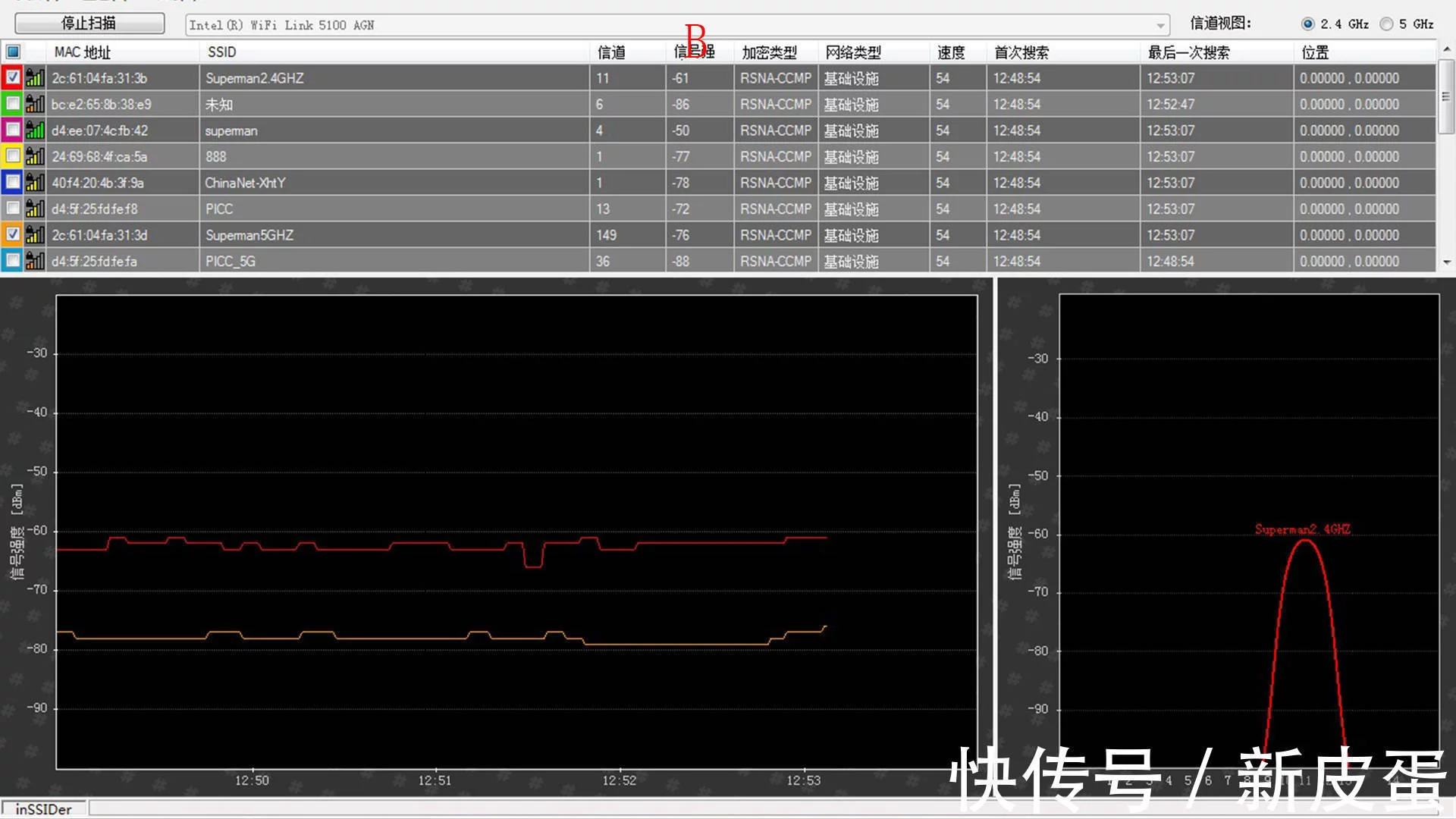
Task: Sort by the 信道 channel column header
Action: (628, 52)
